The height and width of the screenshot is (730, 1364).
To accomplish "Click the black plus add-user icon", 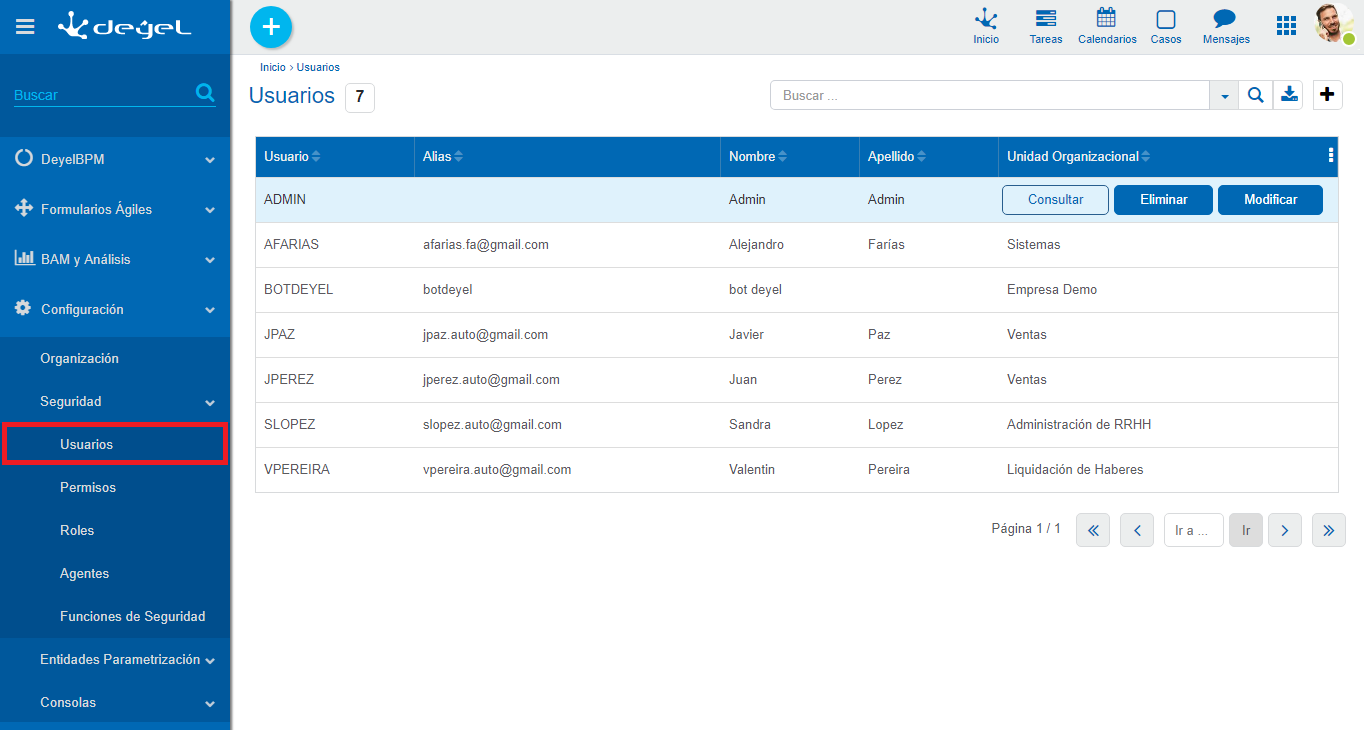I will [1327, 95].
